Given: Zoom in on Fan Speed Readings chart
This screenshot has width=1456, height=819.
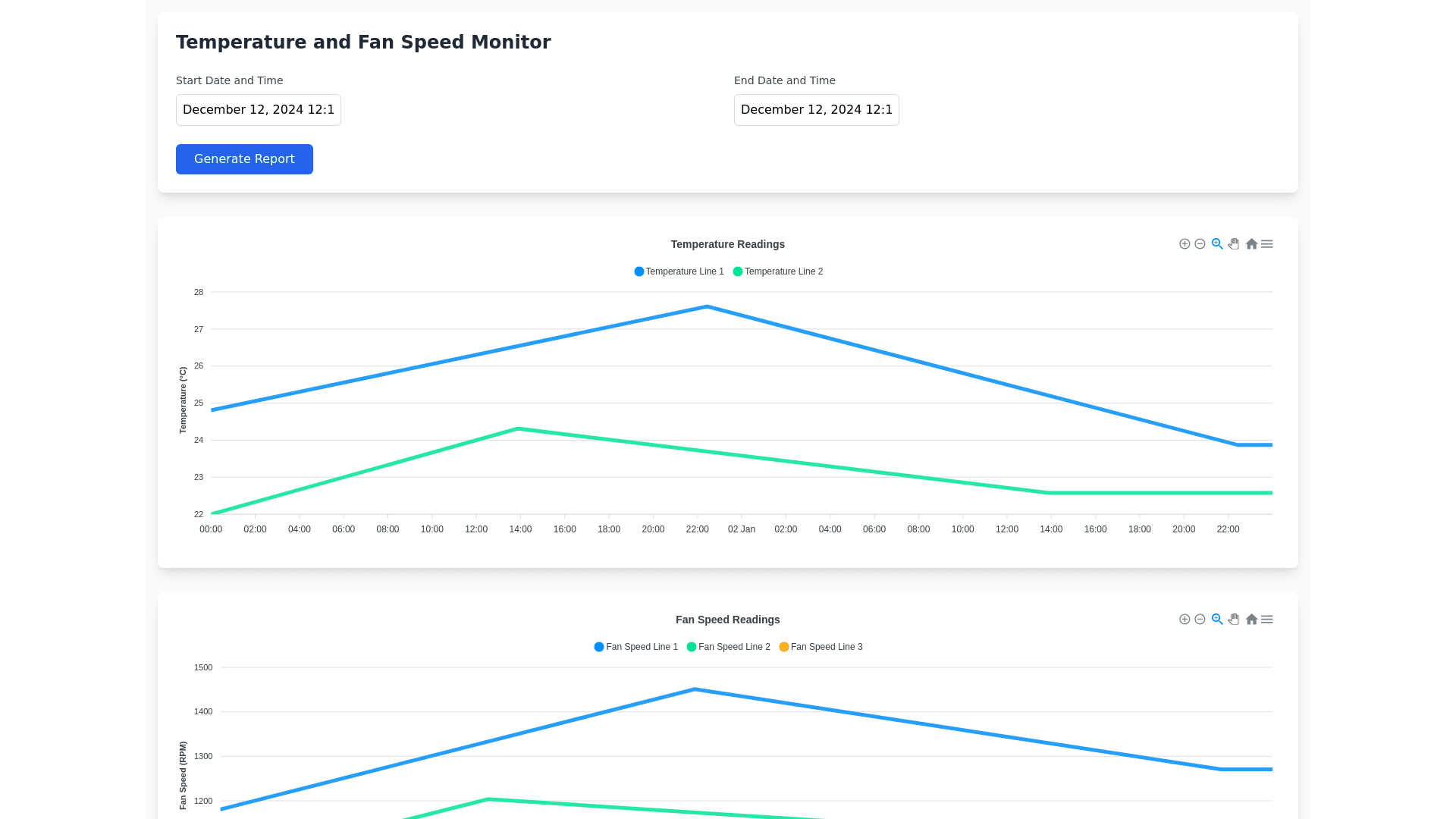Looking at the screenshot, I should click(x=1185, y=619).
